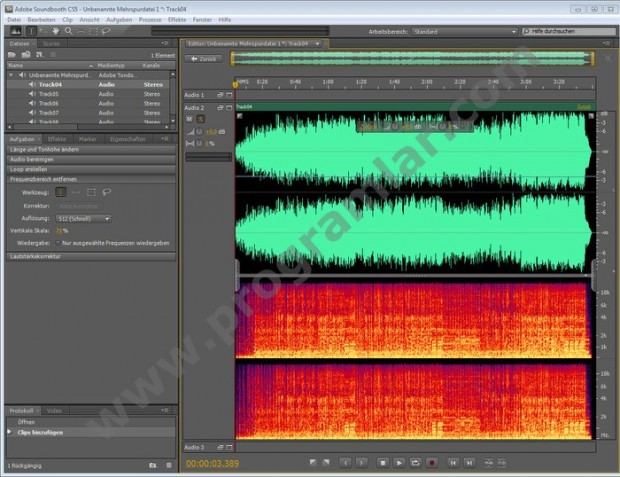The width and height of the screenshot is (620, 477).
Task: Open the Auflösung 512 (Schnell) dropdown
Action: pyautogui.click(x=83, y=219)
